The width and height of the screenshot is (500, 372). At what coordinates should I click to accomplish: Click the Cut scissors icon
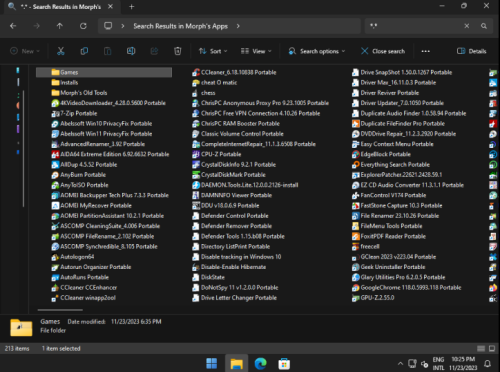click(60, 51)
